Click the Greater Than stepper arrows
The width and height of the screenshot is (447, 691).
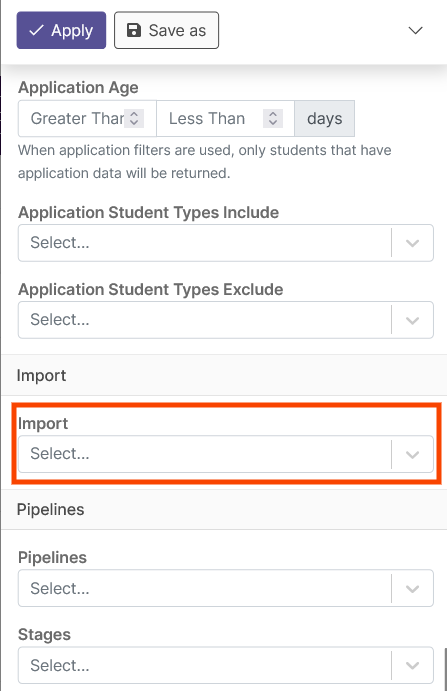click(134, 118)
